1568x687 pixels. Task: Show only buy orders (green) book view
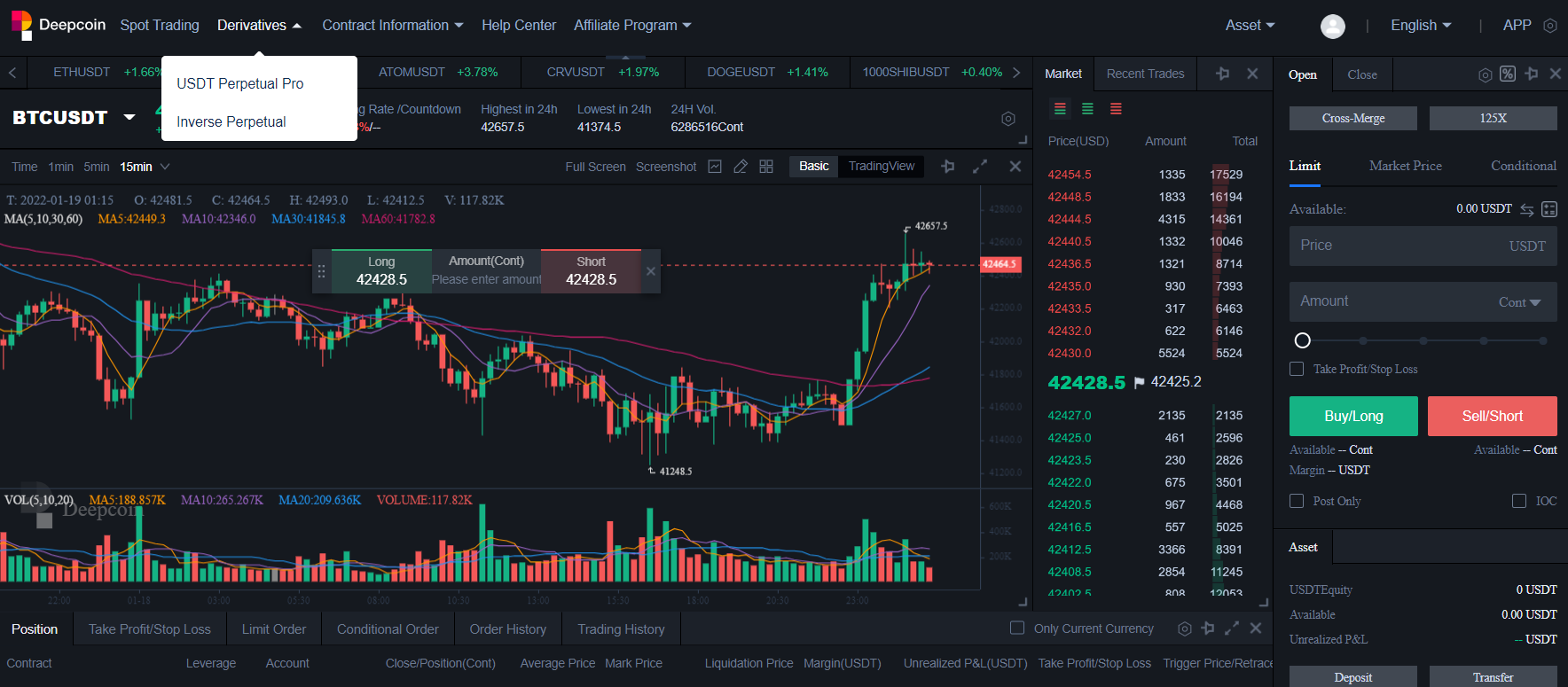tap(1087, 109)
